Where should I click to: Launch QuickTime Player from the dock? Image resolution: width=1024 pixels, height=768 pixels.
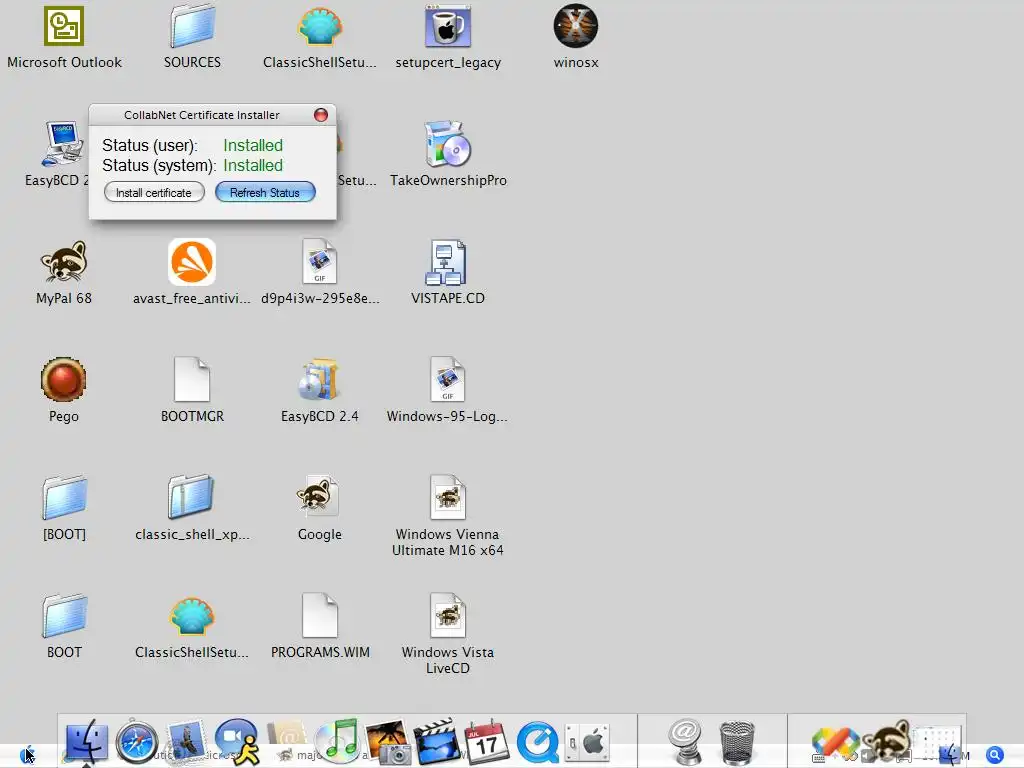pos(537,742)
